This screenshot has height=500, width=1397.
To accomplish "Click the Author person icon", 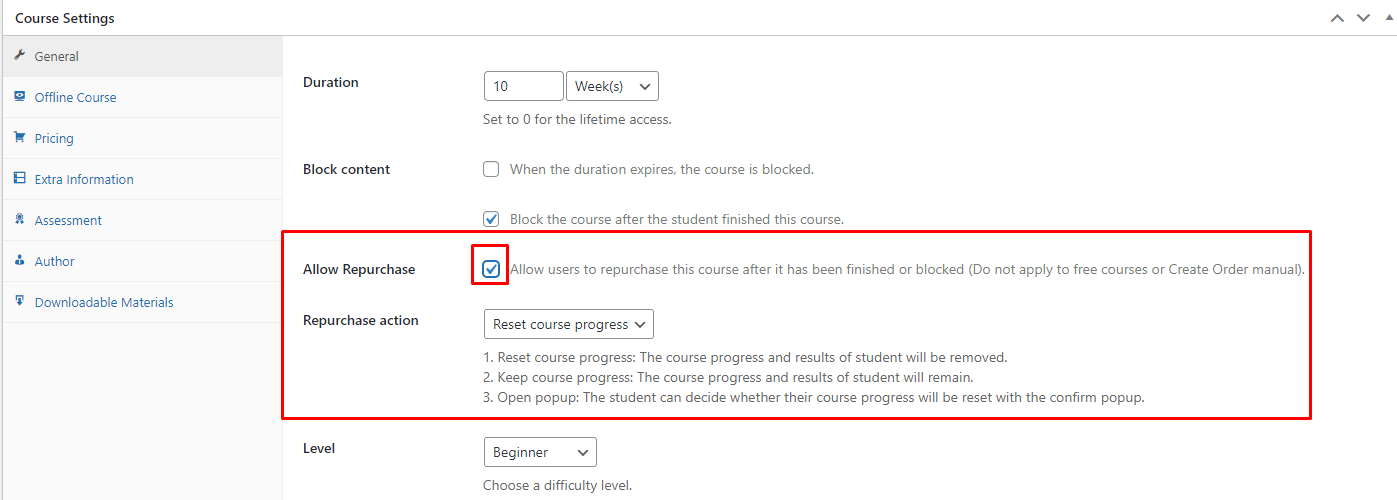I will pyautogui.click(x=19, y=261).
